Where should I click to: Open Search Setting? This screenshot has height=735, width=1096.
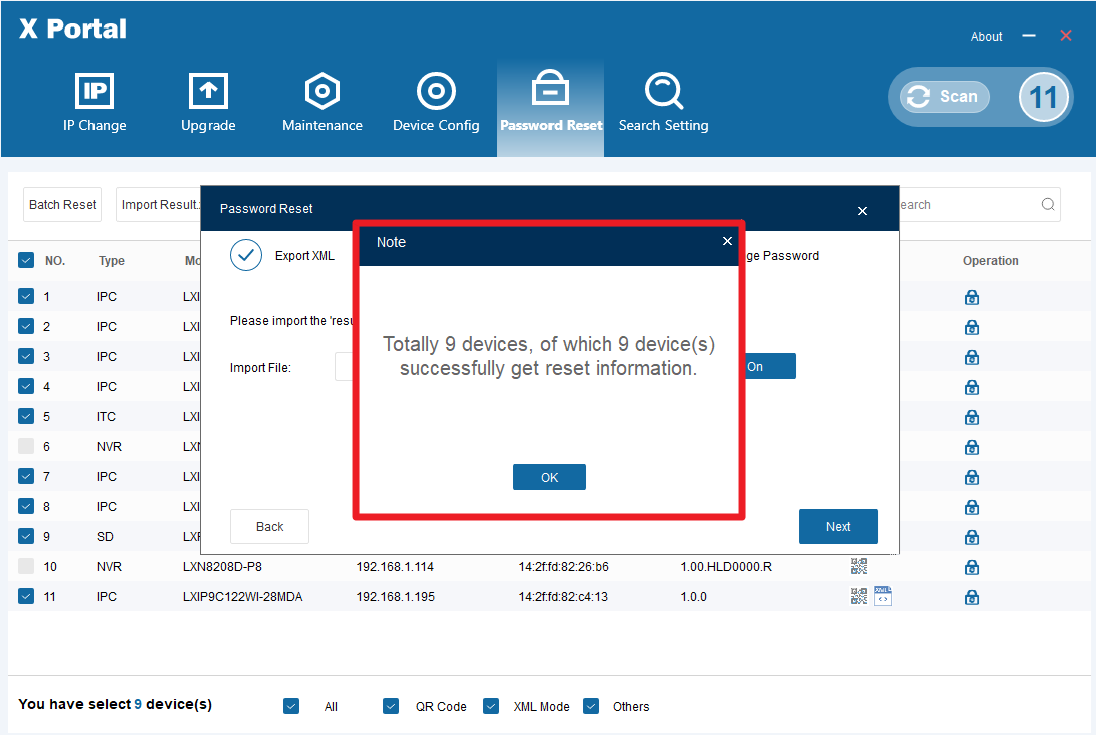click(x=663, y=103)
